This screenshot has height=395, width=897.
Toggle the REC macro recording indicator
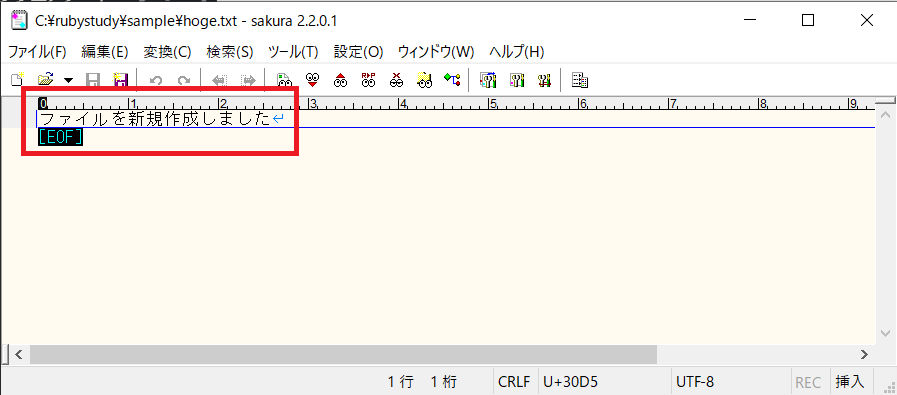tap(808, 382)
